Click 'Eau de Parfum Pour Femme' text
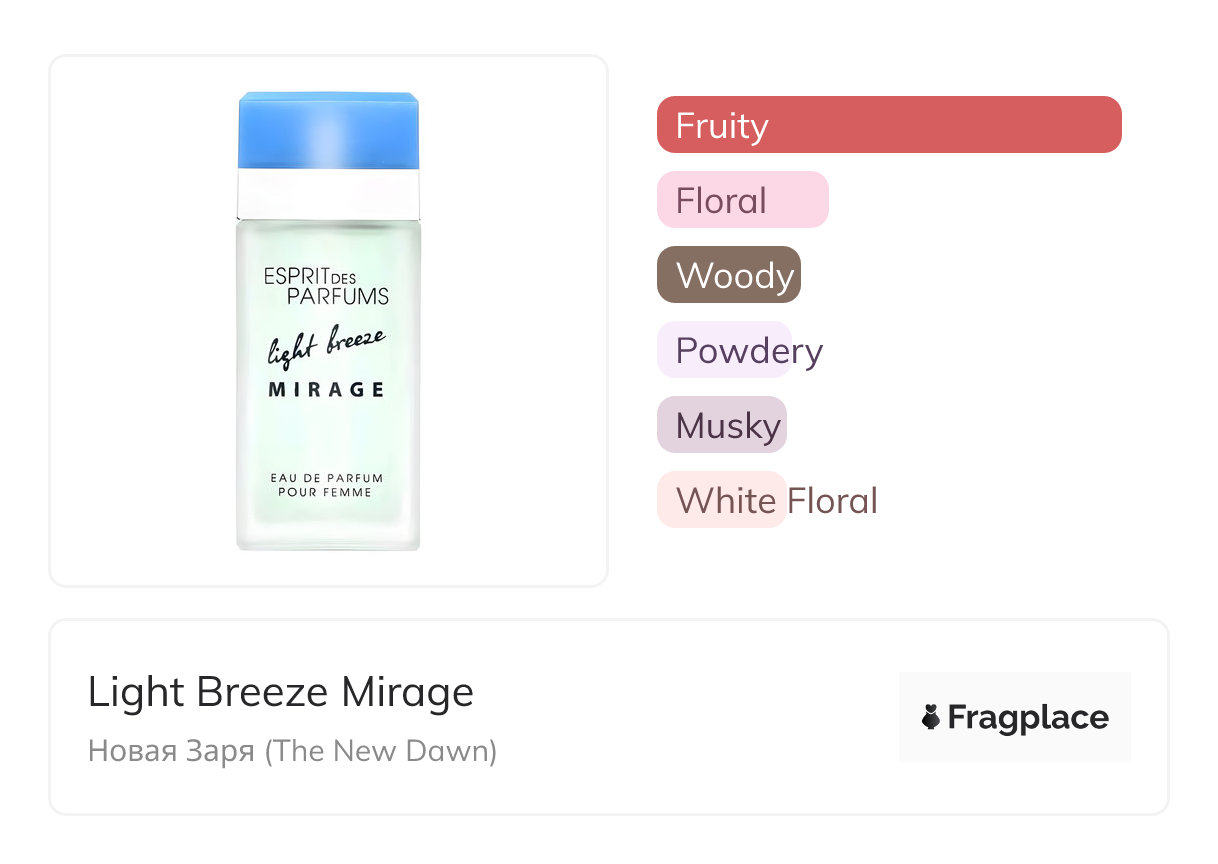 326,485
